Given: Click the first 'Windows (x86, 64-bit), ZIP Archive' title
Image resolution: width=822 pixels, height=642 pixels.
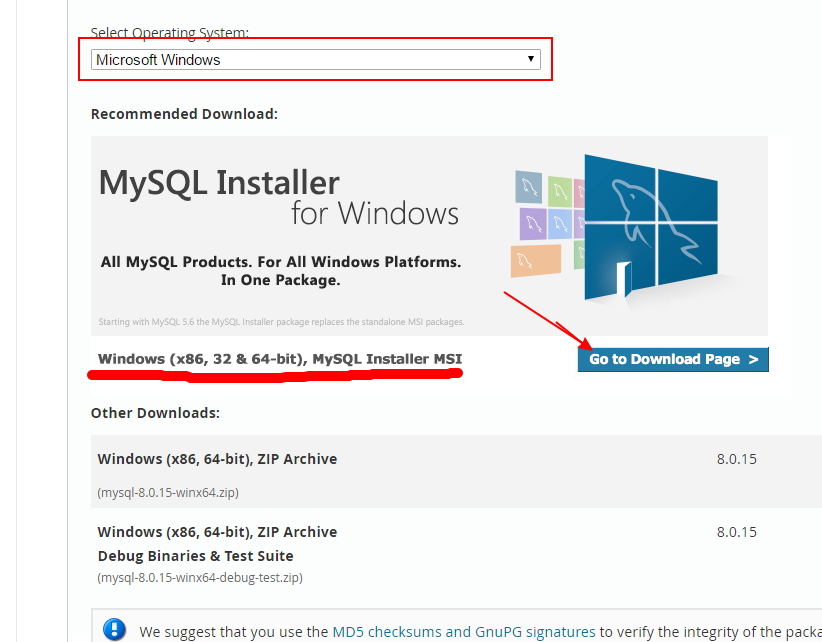Looking at the screenshot, I should point(217,459).
